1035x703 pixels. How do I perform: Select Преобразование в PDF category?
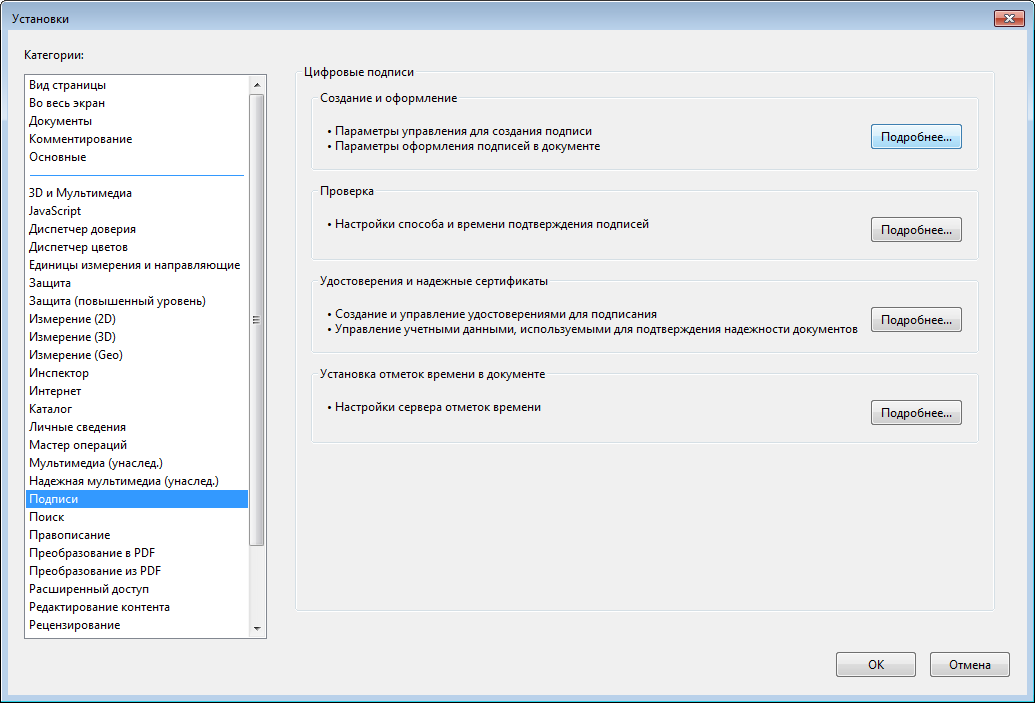point(92,553)
